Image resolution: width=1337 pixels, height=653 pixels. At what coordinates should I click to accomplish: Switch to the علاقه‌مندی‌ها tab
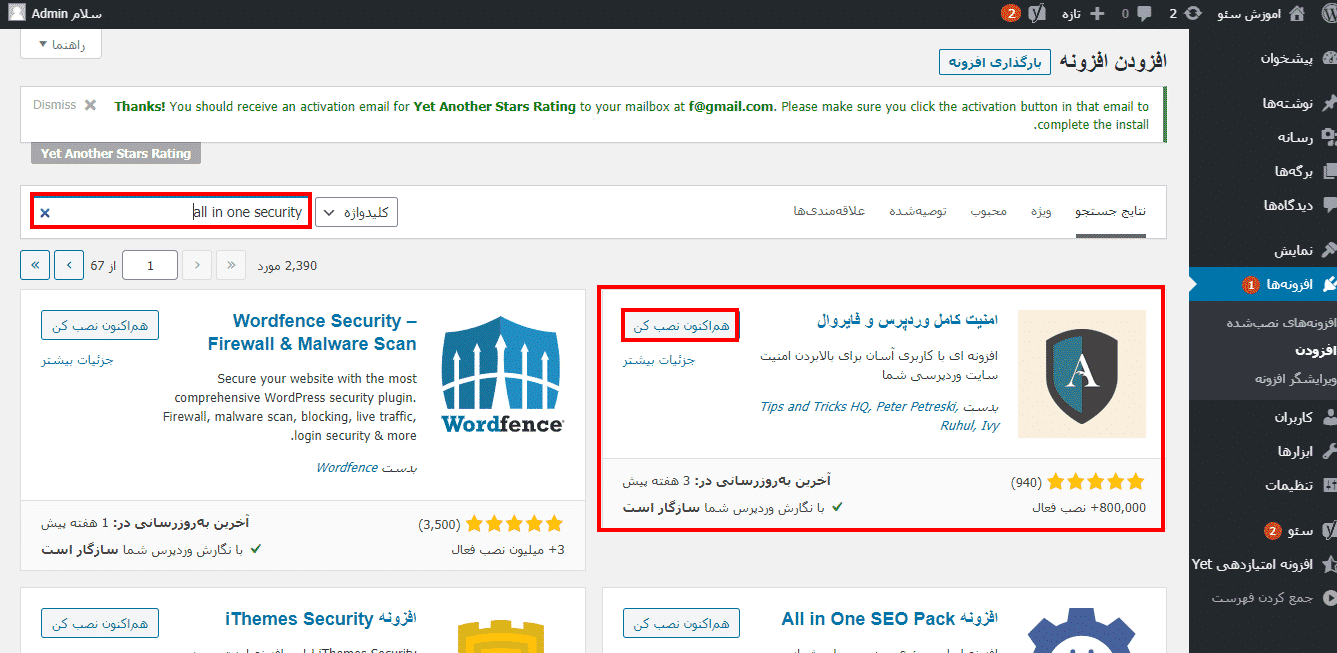[x=829, y=211]
